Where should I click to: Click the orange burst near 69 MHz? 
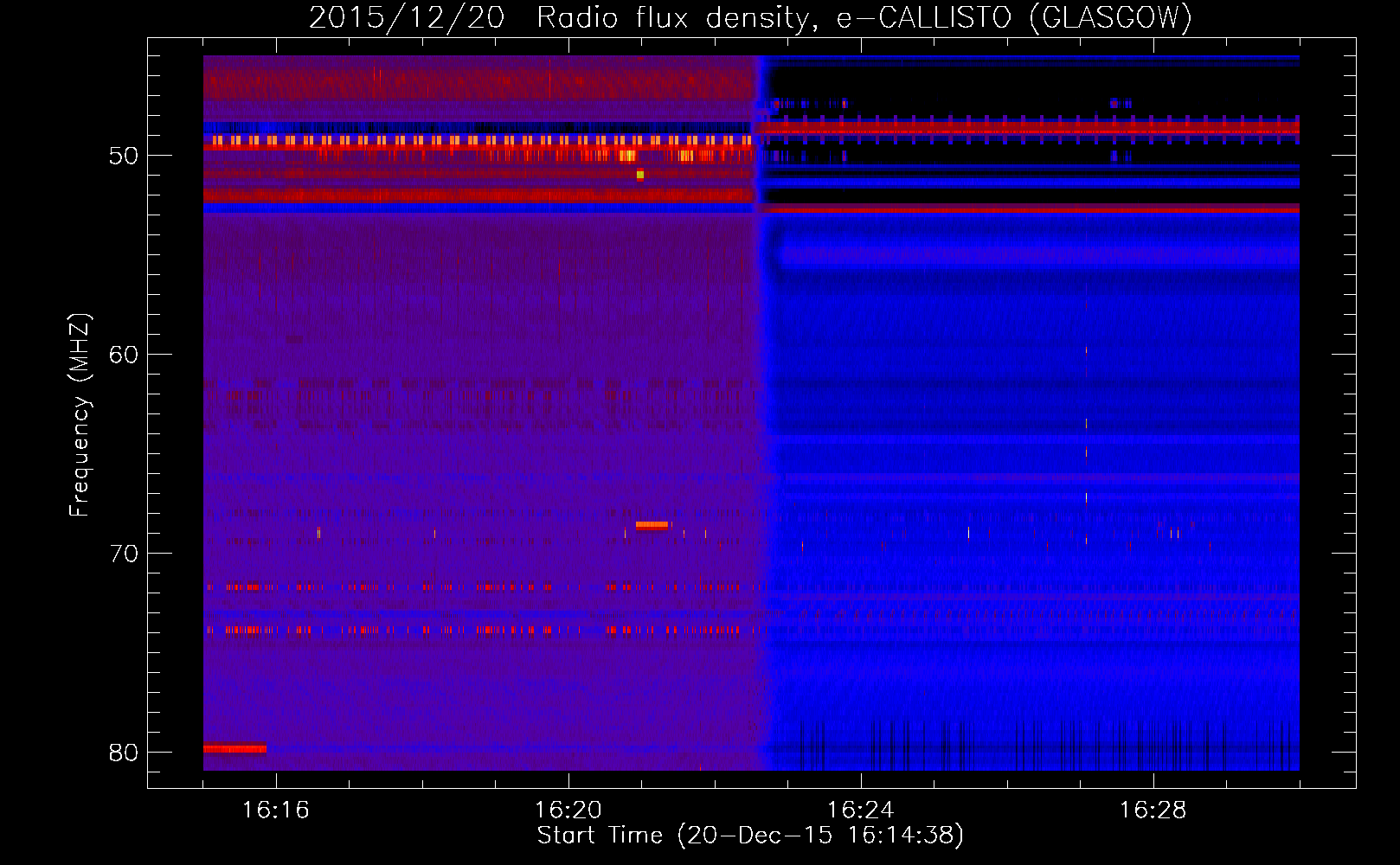click(x=652, y=525)
